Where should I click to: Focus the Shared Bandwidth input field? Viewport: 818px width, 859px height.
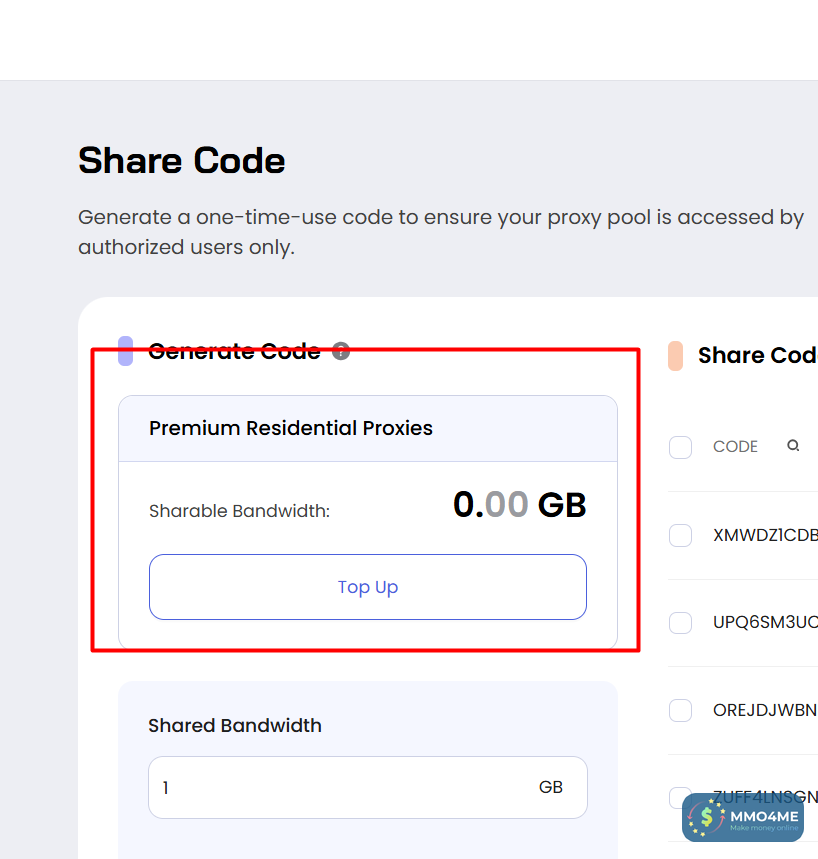[x=340, y=788]
